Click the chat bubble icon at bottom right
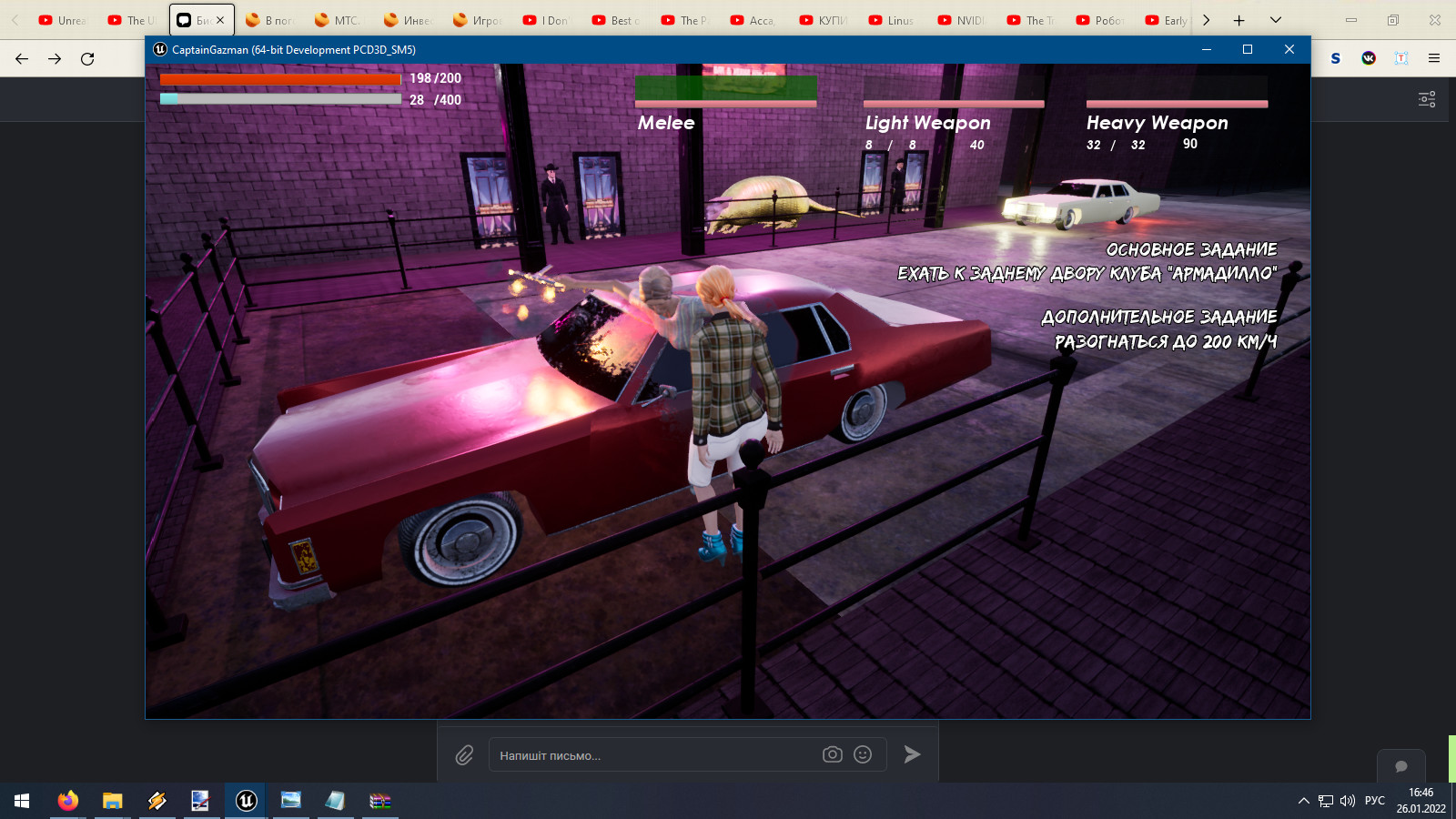This screenshot has height=819, width=1456. [x=1401, y=766]
